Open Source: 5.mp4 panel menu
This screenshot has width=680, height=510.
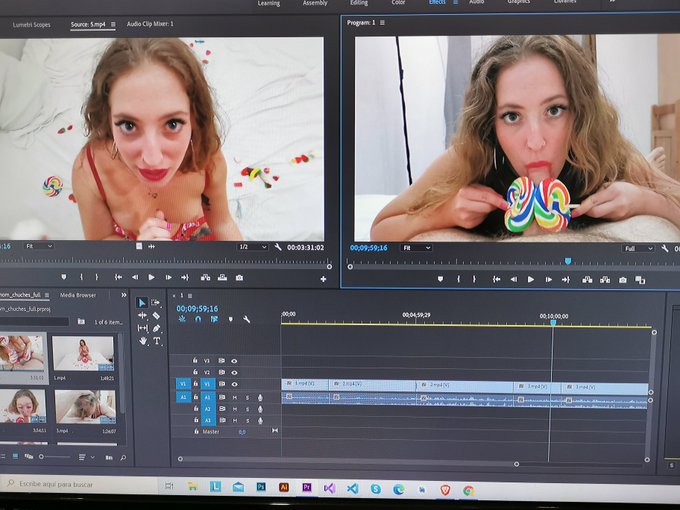(113, 25)
